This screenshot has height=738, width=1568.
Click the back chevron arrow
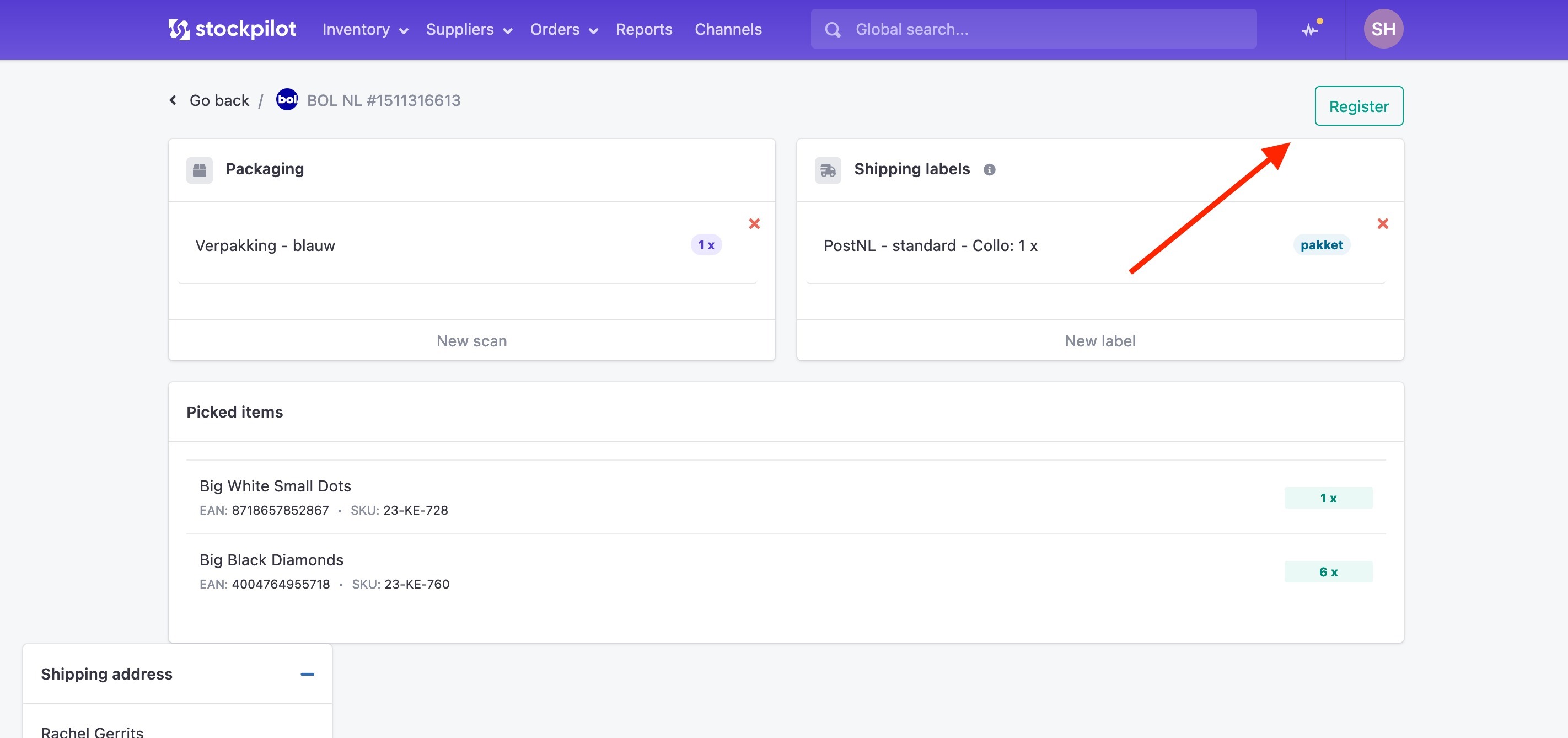pyautogui.click(x=173, y=100)
